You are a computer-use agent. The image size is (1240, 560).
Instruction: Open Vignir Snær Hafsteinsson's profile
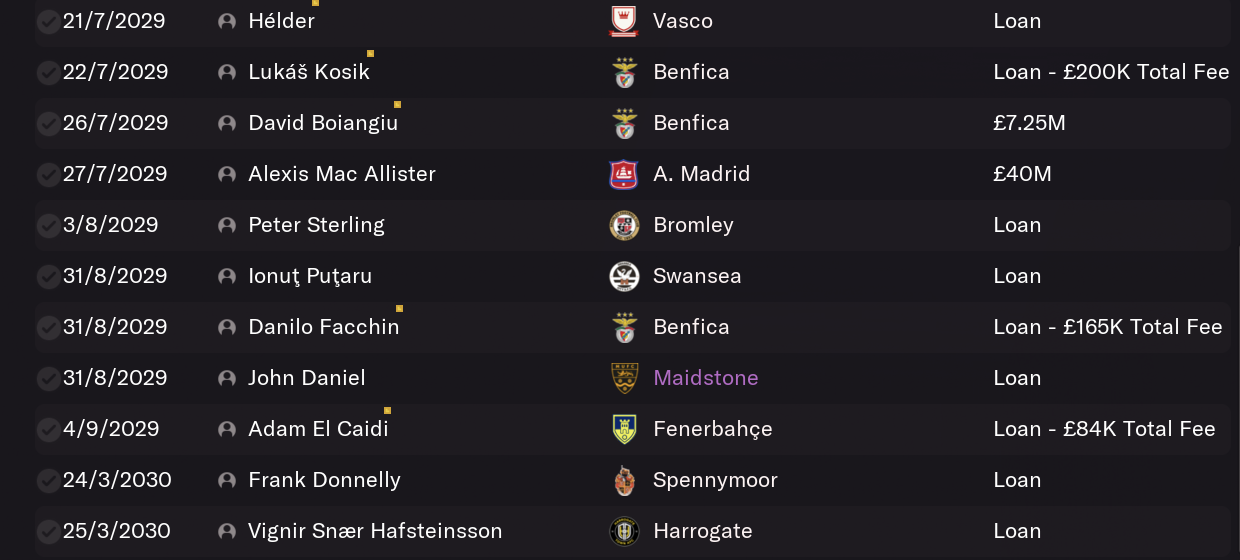pos(375,531)
